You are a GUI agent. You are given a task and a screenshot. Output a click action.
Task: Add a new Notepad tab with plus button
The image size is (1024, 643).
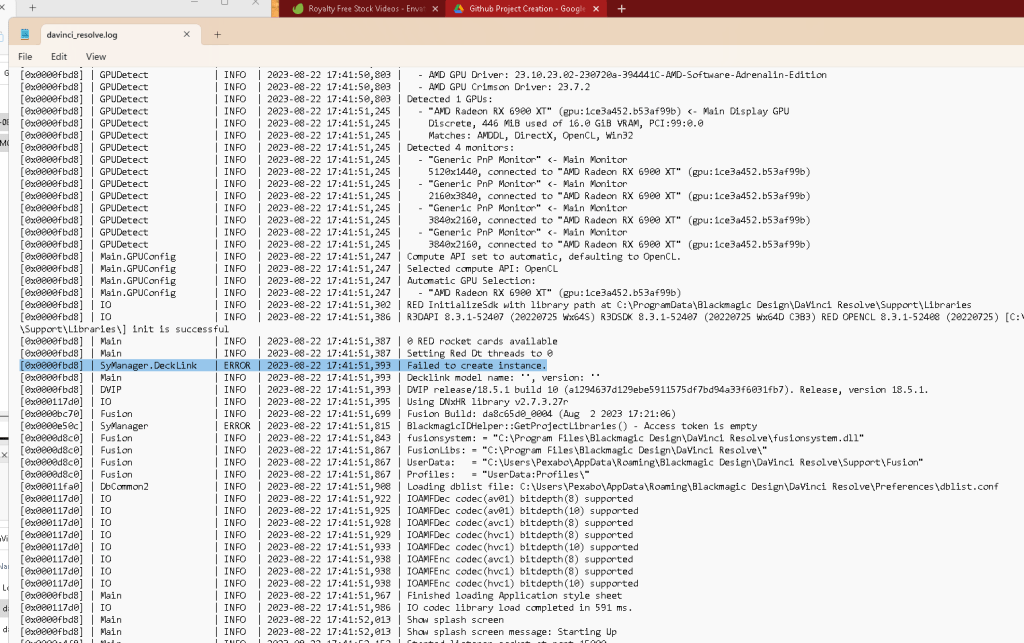pyautogui.click(x=217, y=35)
